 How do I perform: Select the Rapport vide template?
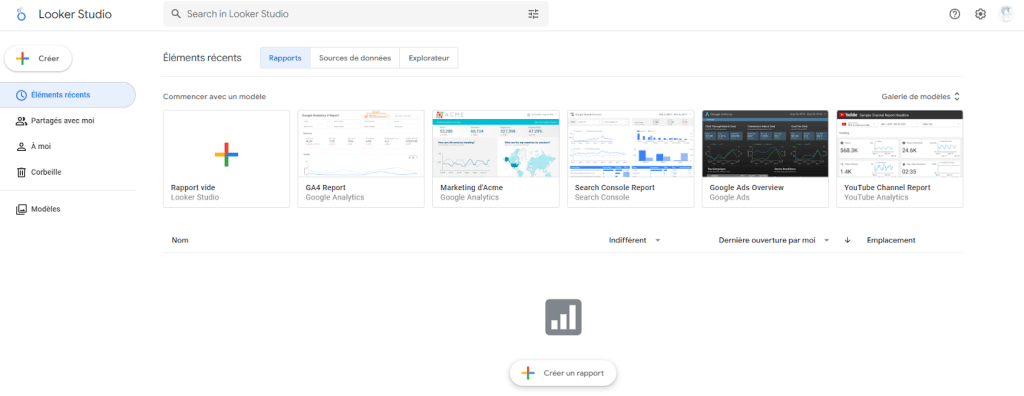(226, 159)
